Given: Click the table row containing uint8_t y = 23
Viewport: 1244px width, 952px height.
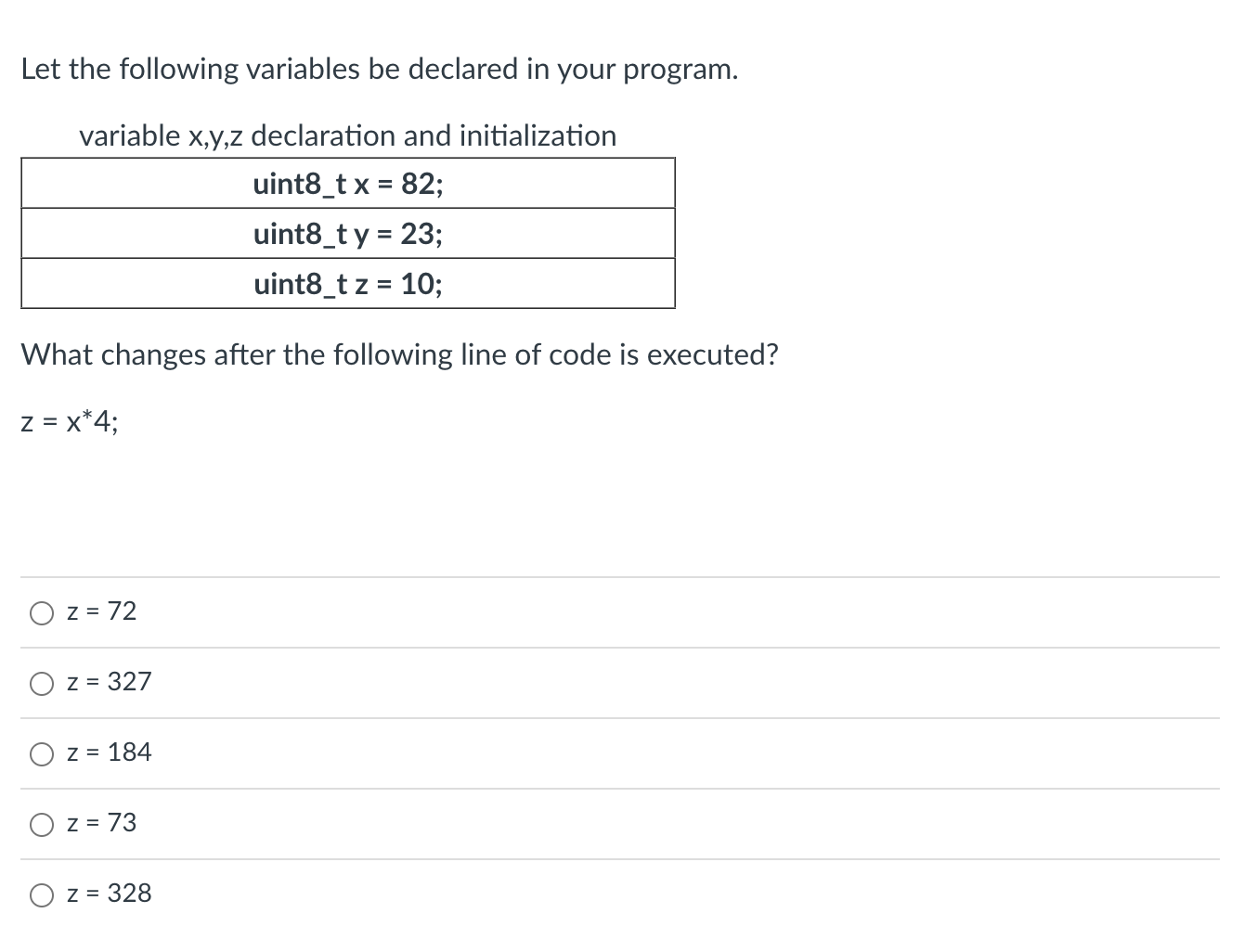Looking at the screenshot, I should pyautogui.click(x=346, y=234).
